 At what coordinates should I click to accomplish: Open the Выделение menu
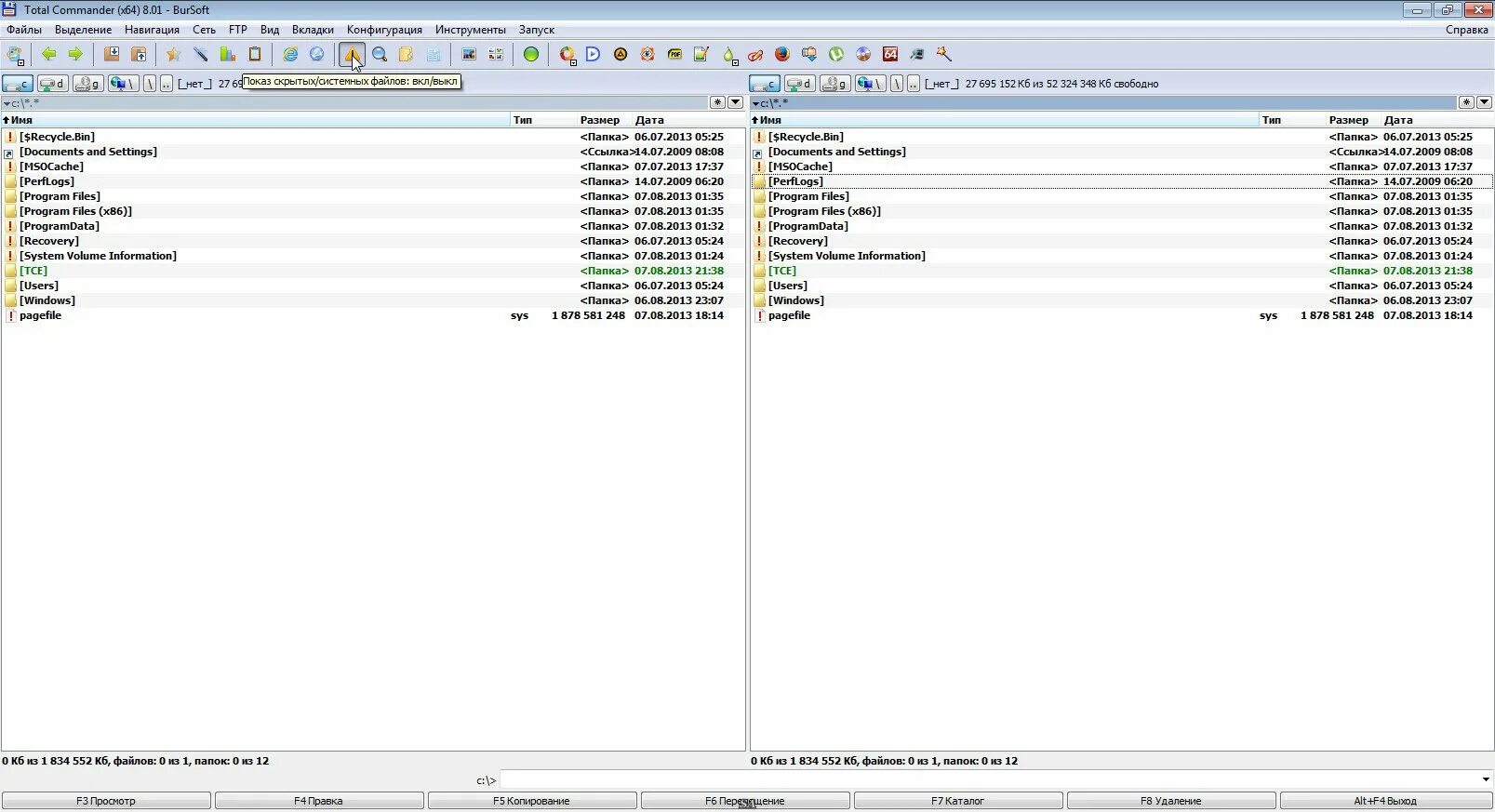[x=84, y=30]
